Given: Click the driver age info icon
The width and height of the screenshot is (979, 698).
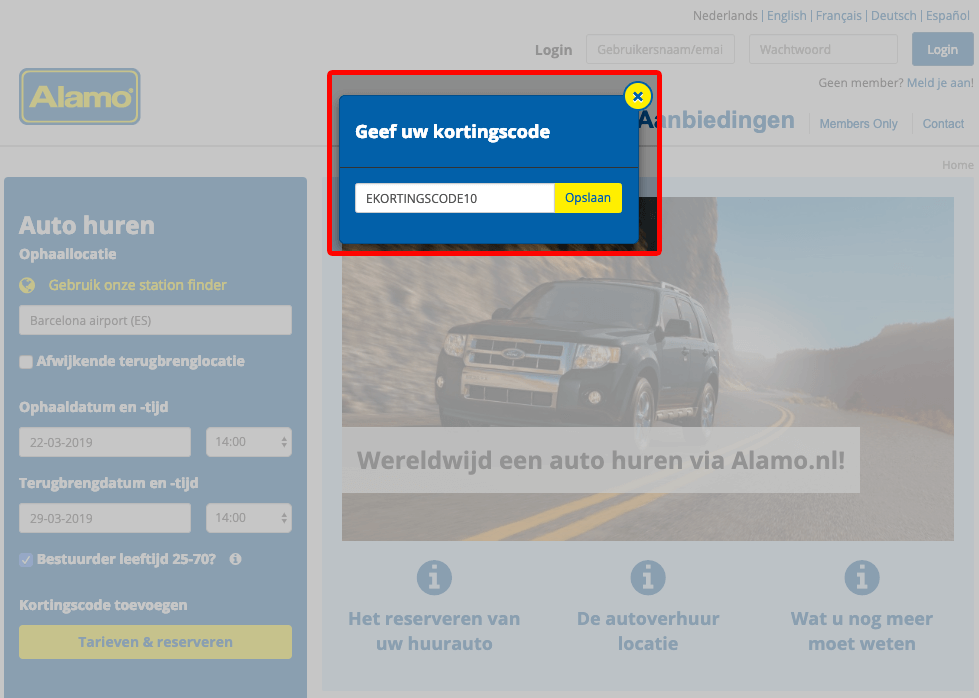Looking at the screenshot, I should 235,559.
